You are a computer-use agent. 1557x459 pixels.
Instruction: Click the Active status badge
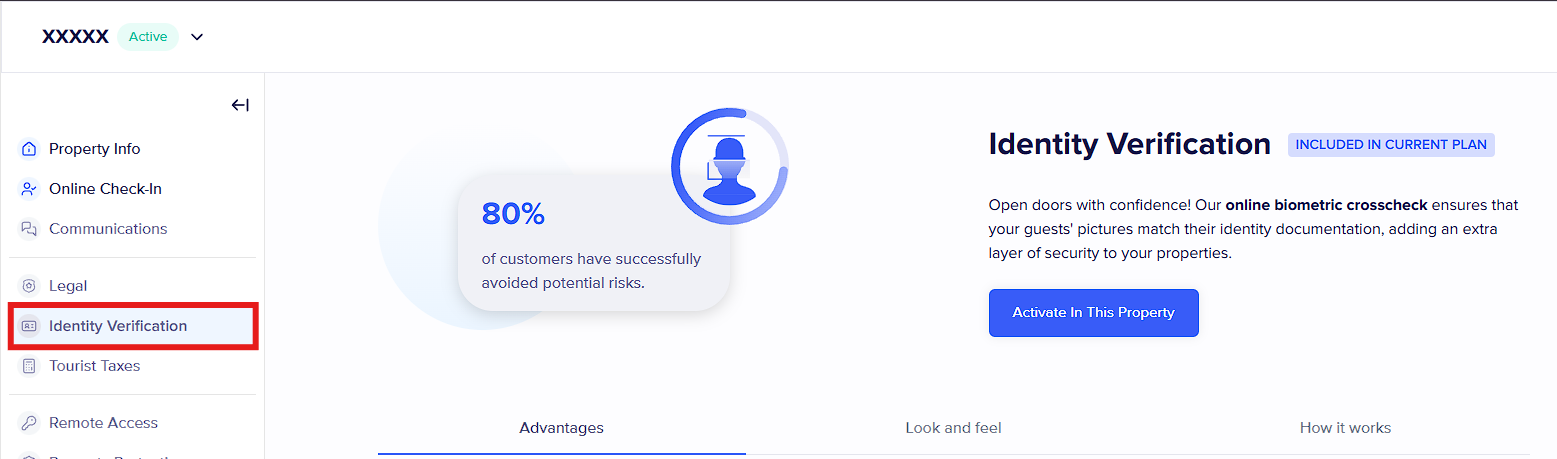(148, 37)
